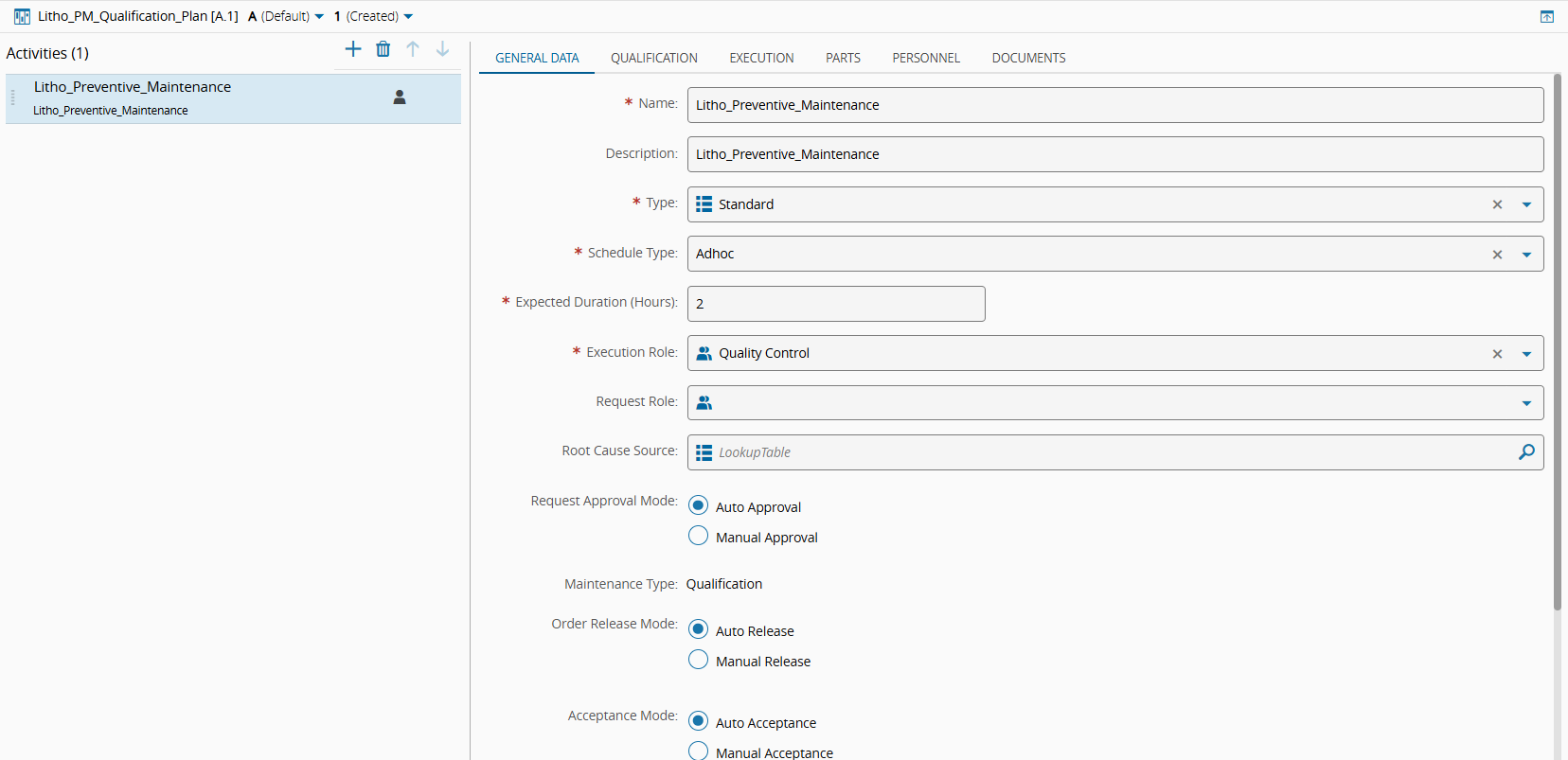Select Litho_Preventive_Maintenance activity in list

point(189,98)
